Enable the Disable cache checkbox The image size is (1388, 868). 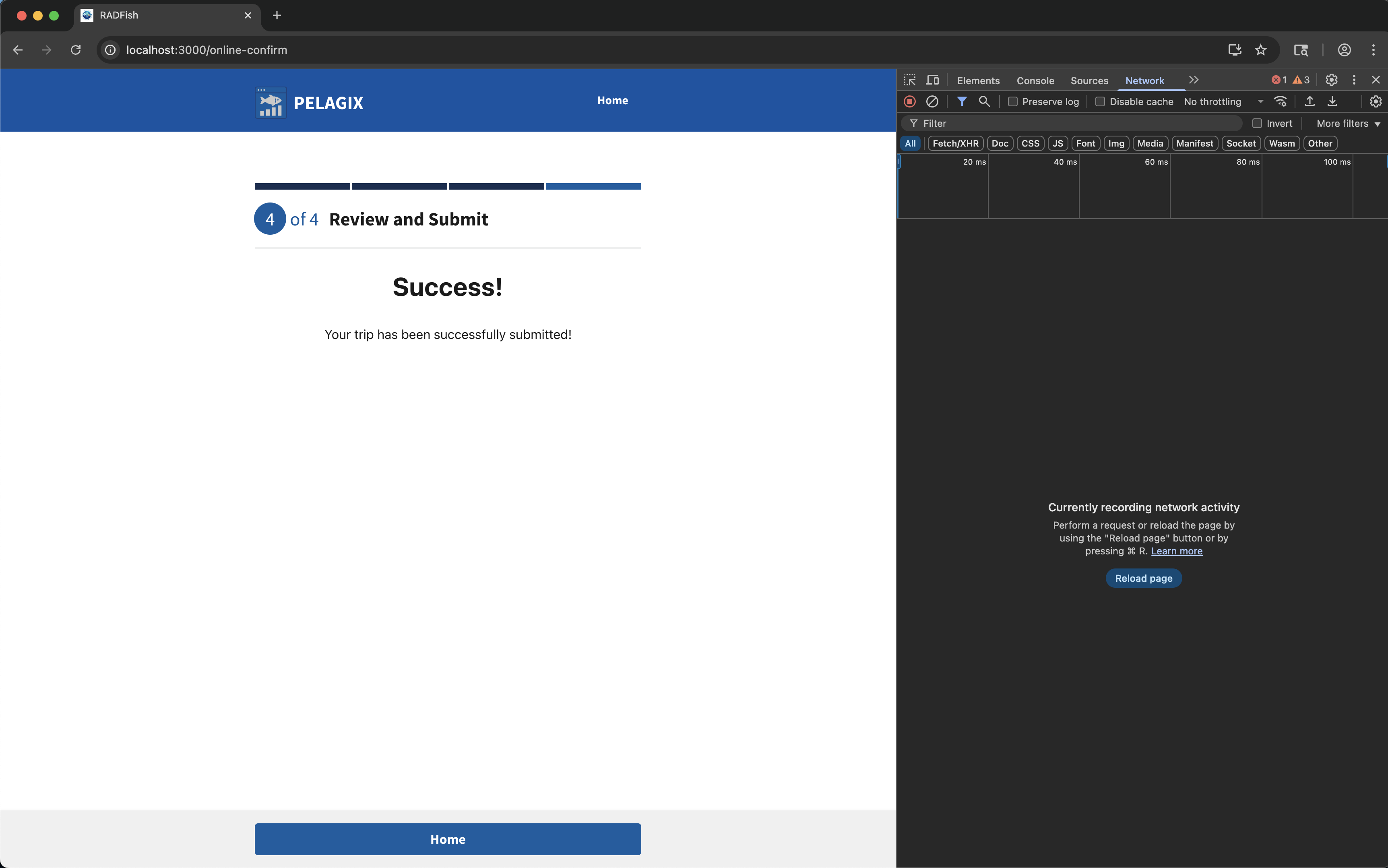coord(1100,101)
